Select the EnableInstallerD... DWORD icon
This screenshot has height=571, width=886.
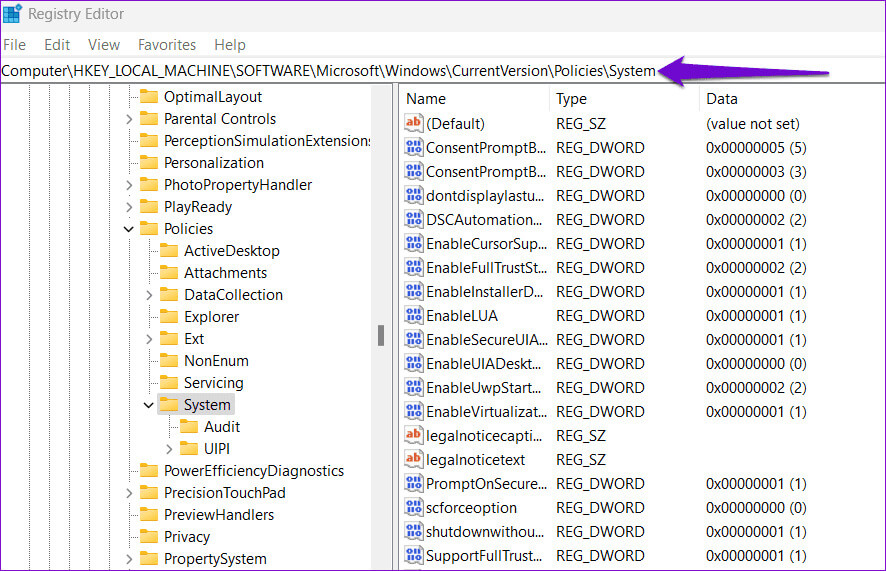point(414,291)
